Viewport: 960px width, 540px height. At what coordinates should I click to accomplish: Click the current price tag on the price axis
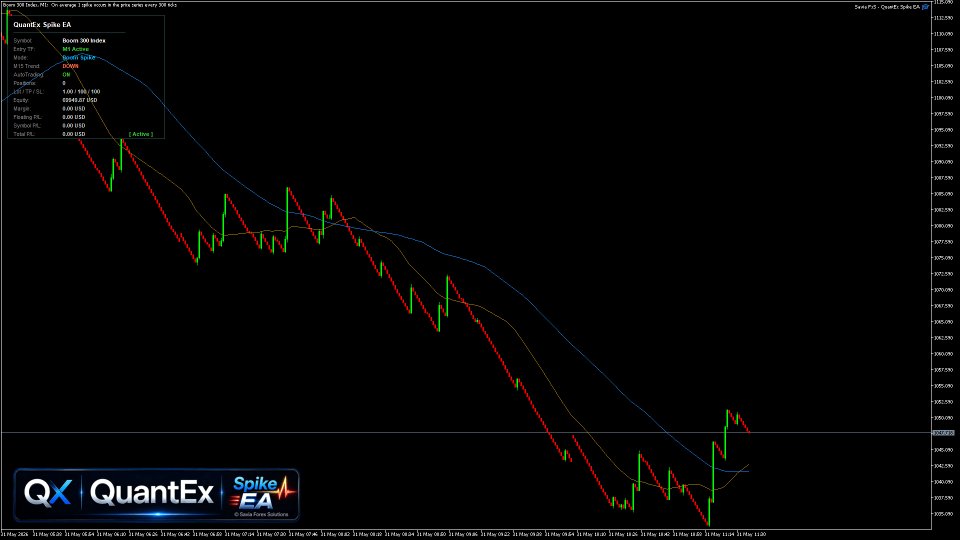point(943,433)
